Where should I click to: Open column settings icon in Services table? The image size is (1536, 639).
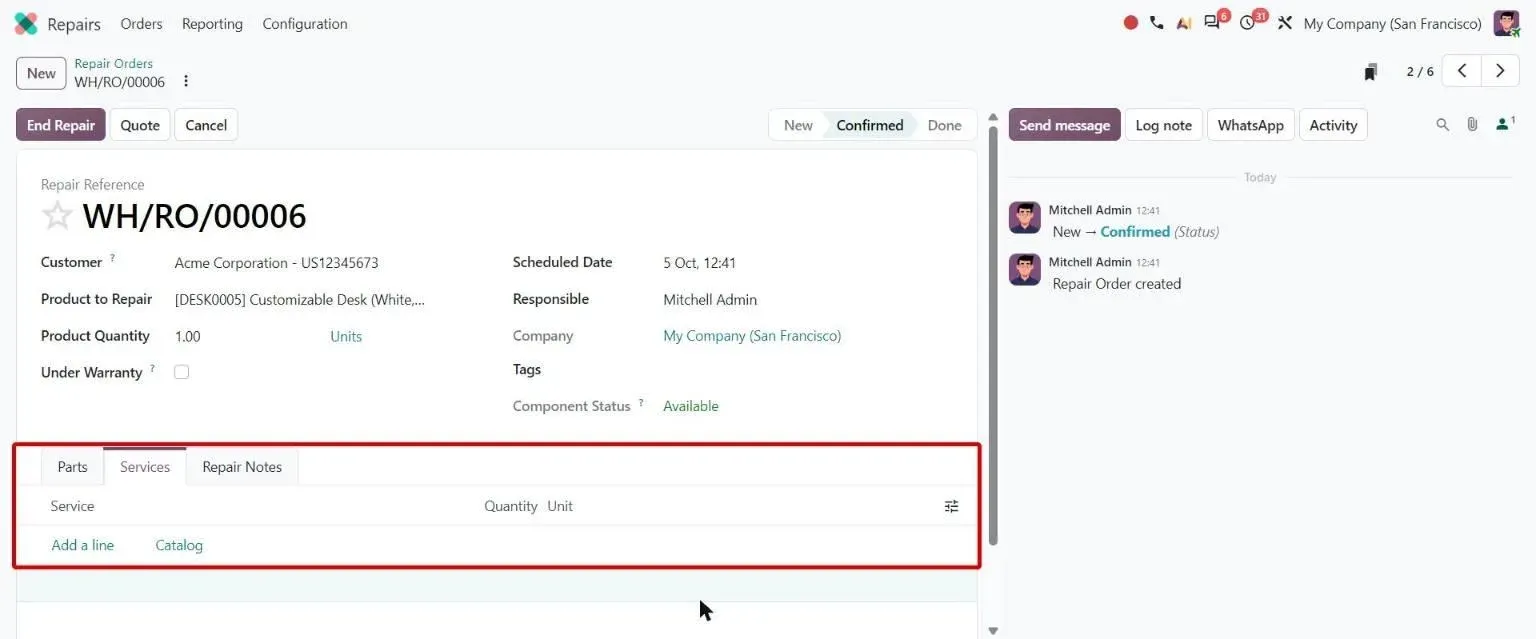coord(951,507)
